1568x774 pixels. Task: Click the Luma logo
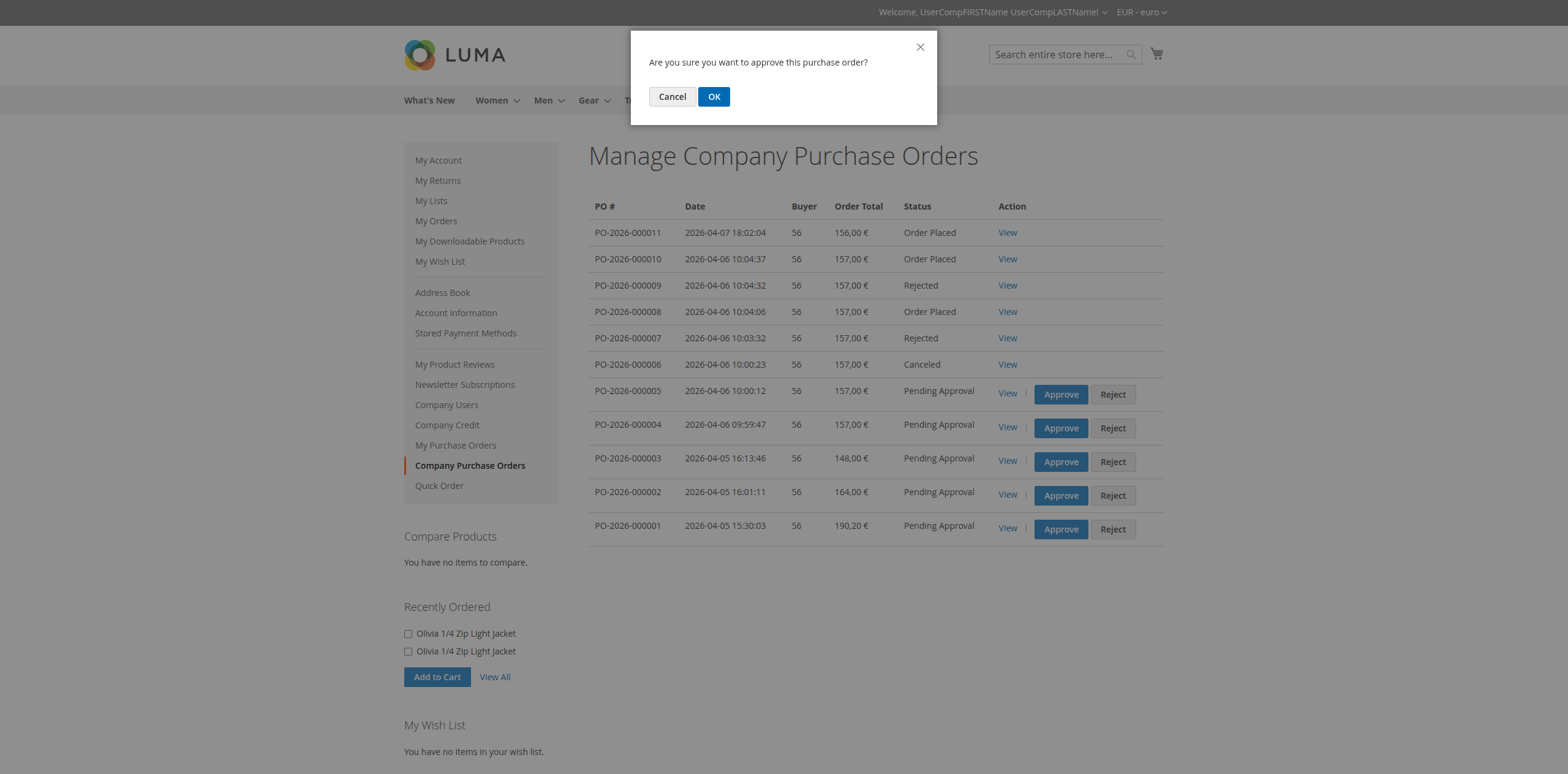[455, 55]
